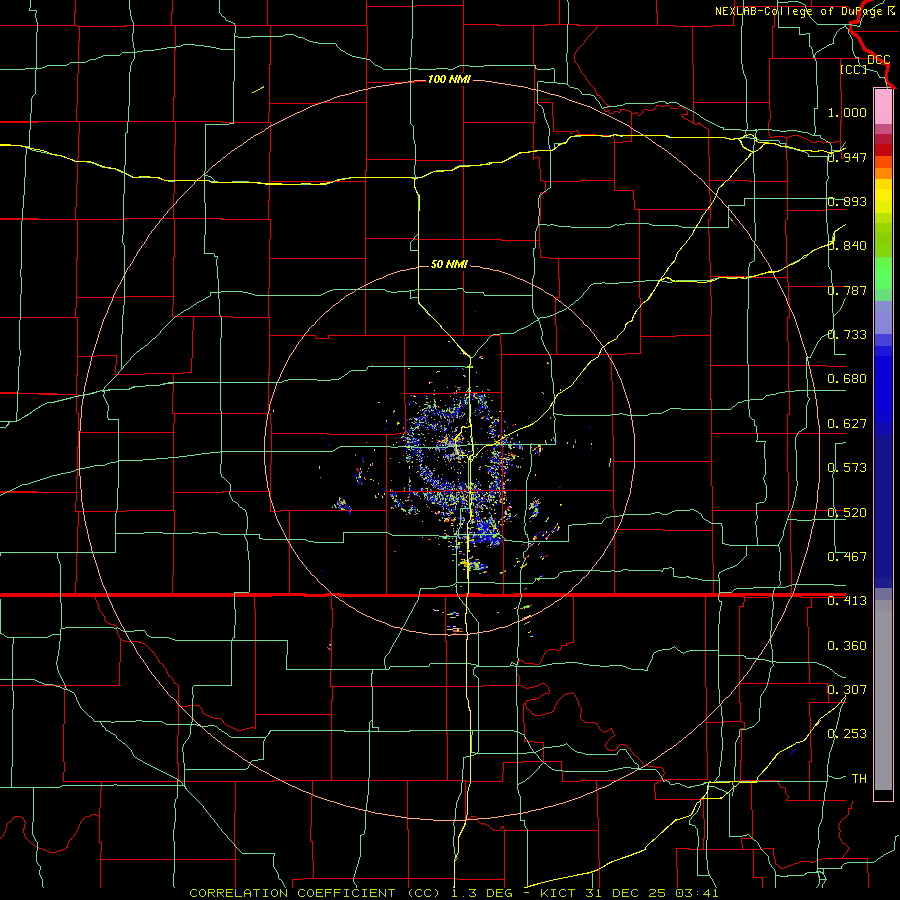Click the [CC] legend title

[x=854, y=69]
